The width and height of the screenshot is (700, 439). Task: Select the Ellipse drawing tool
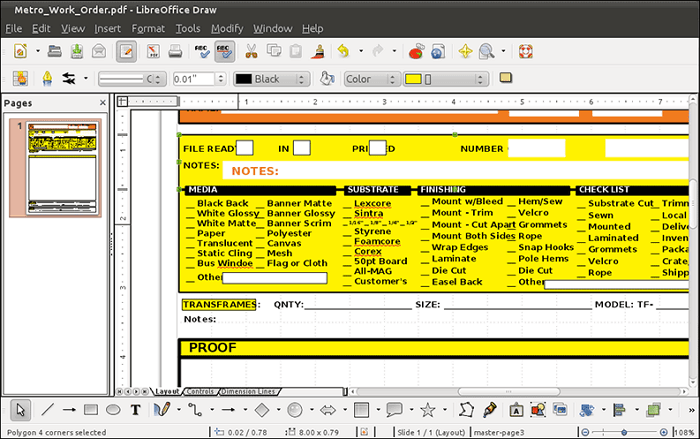coord(113,410)
